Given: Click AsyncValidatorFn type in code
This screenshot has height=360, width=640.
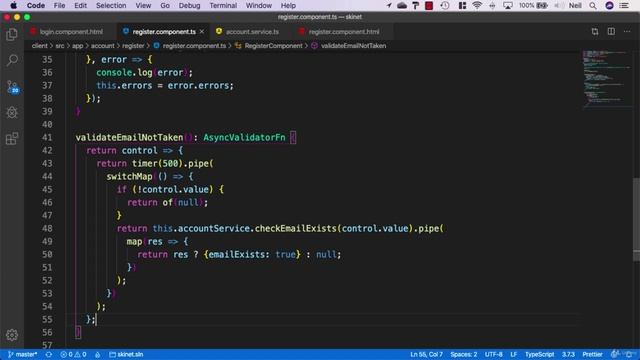Looking at the screenshot, I should point(244,138).
